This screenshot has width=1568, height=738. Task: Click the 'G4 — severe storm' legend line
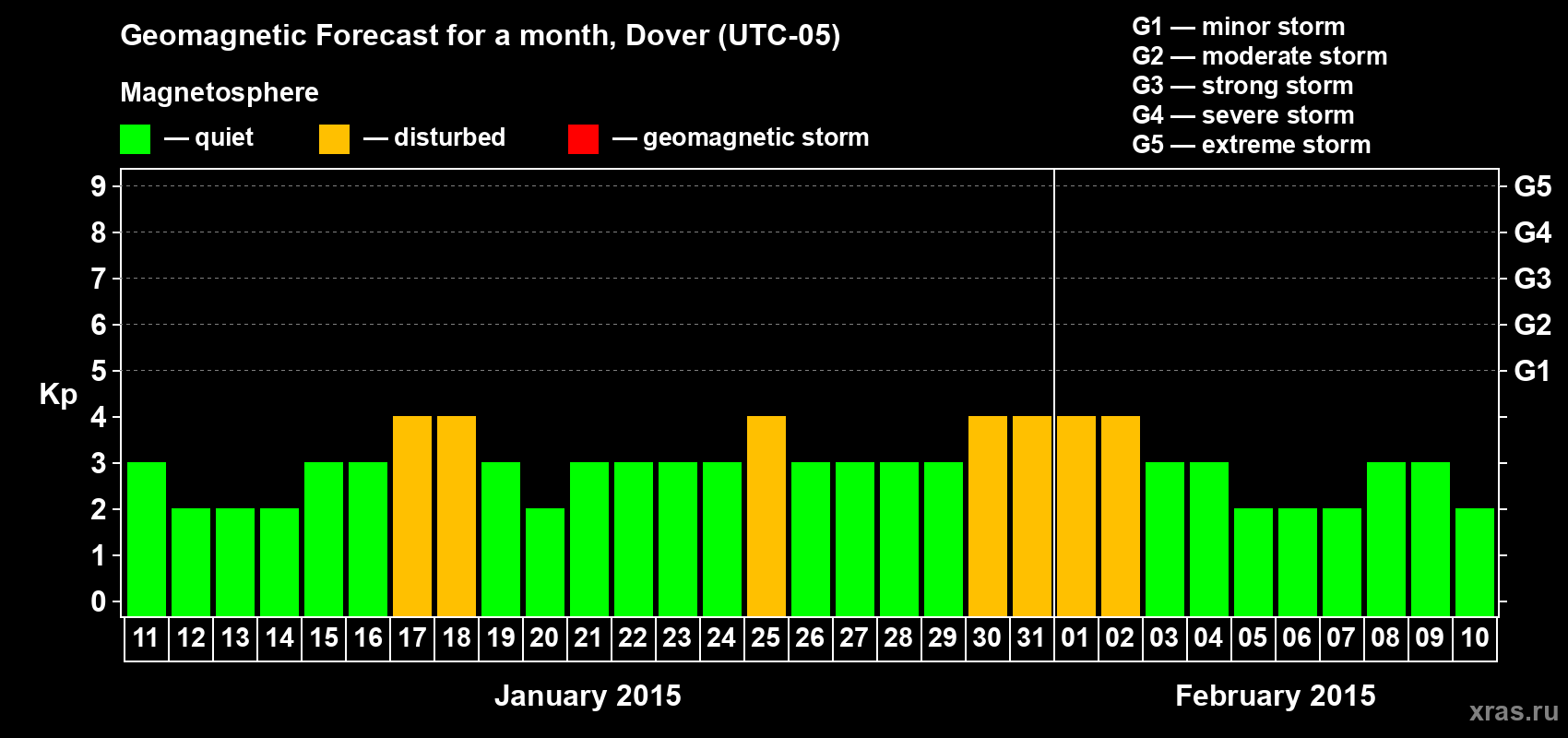pyautogui.click(x=1243, y=115)
